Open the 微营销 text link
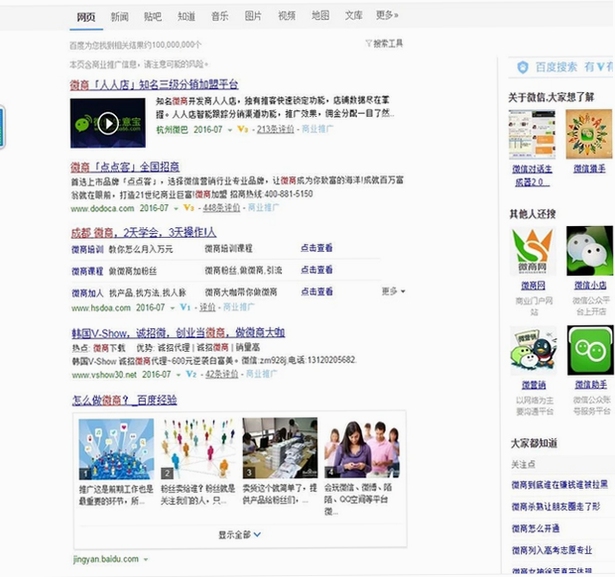Screen dimensions: 615x577 pos(534,385)
